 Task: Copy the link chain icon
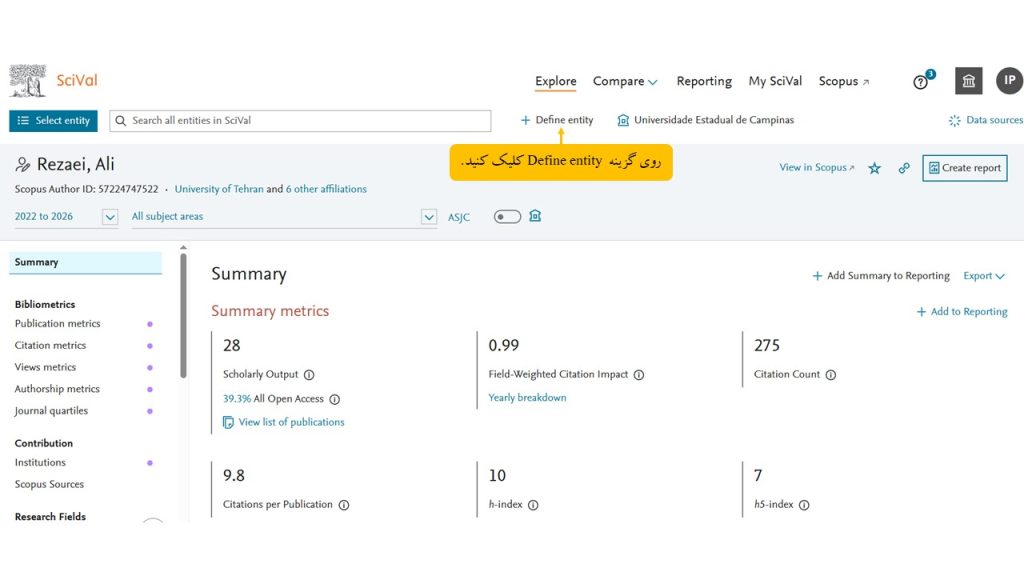click(904, 168)
